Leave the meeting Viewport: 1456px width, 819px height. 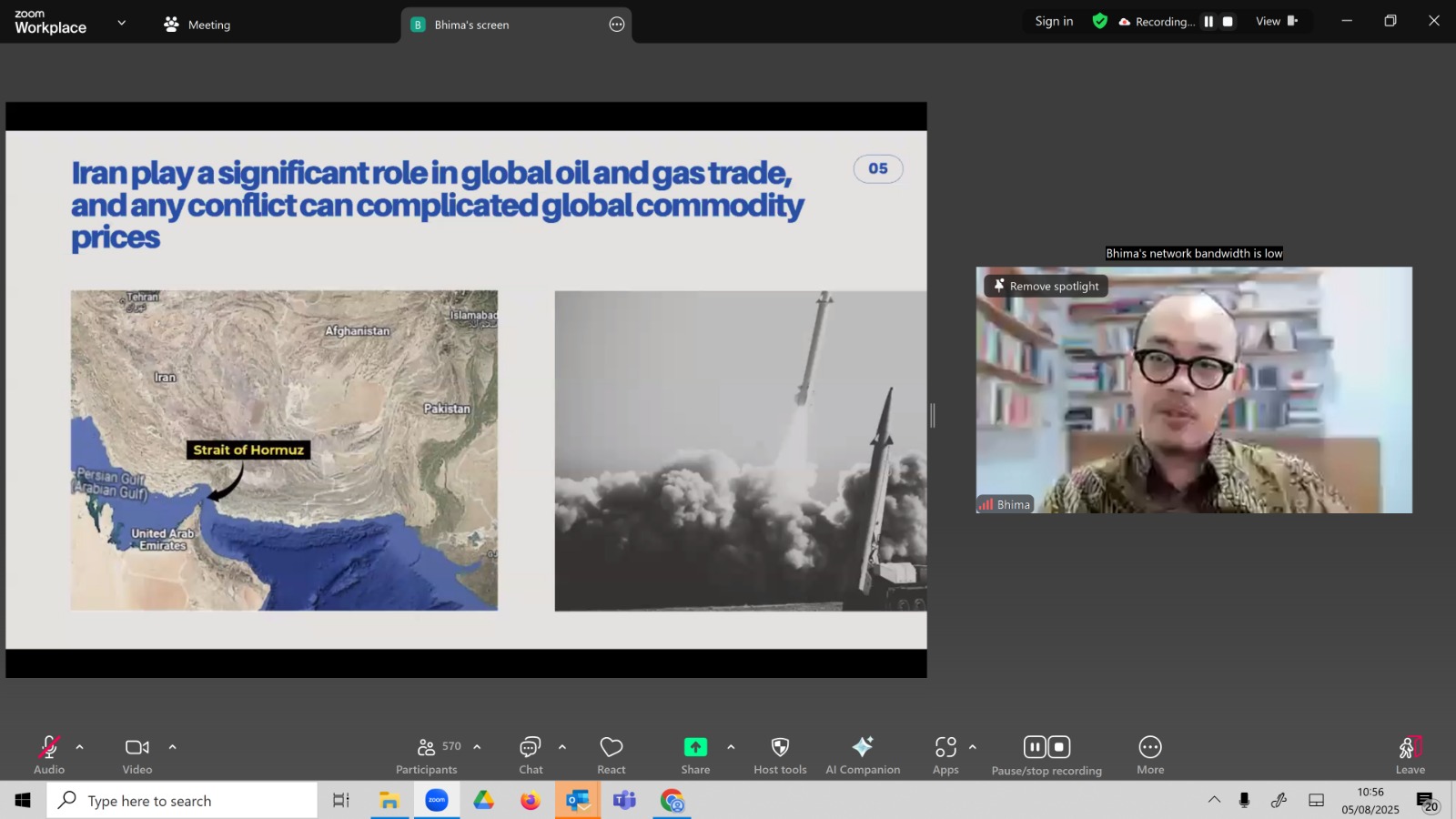click(x=1410, y=755)
